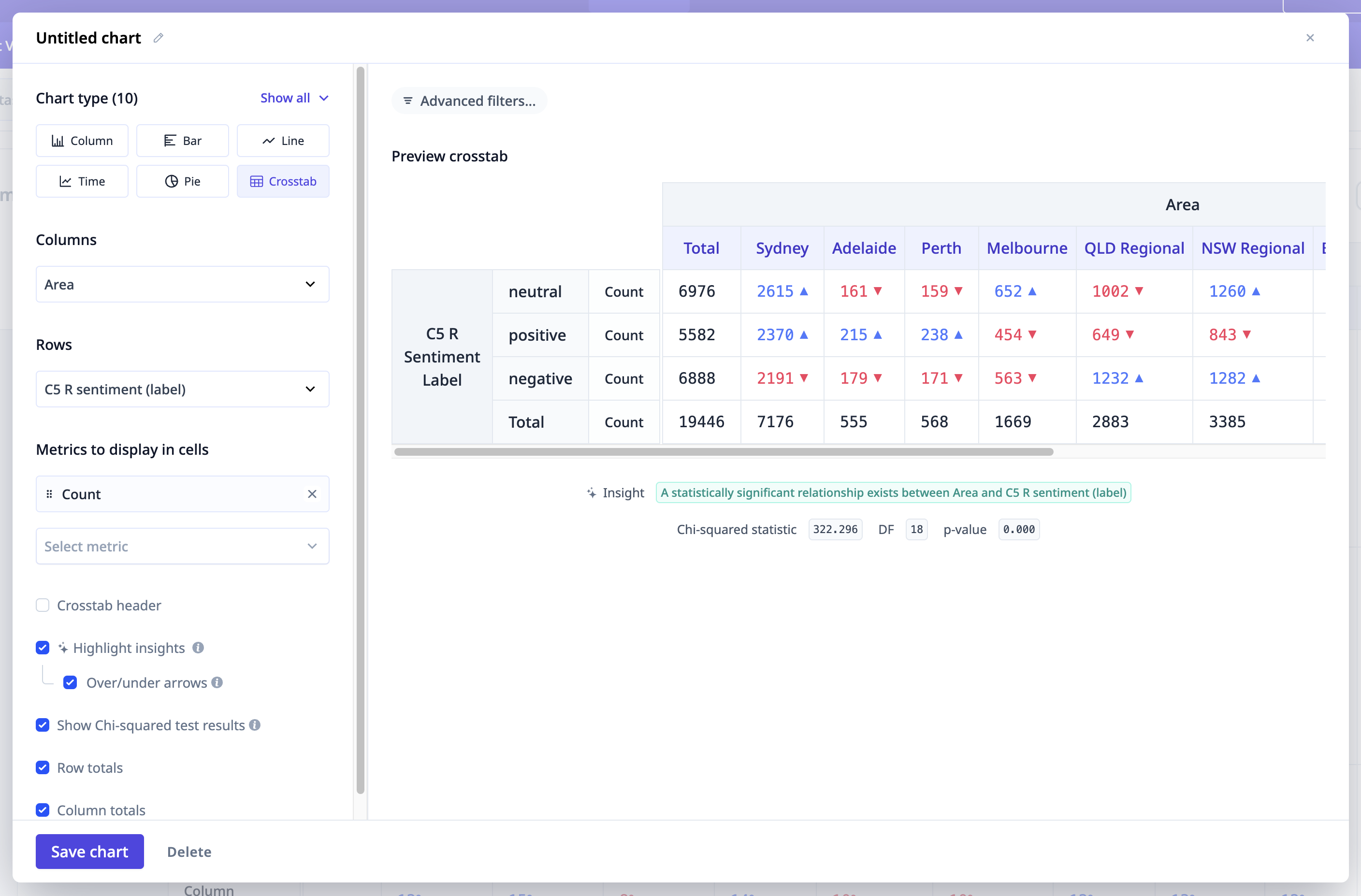Remove the Count metric with X icon

pos(312,494)
